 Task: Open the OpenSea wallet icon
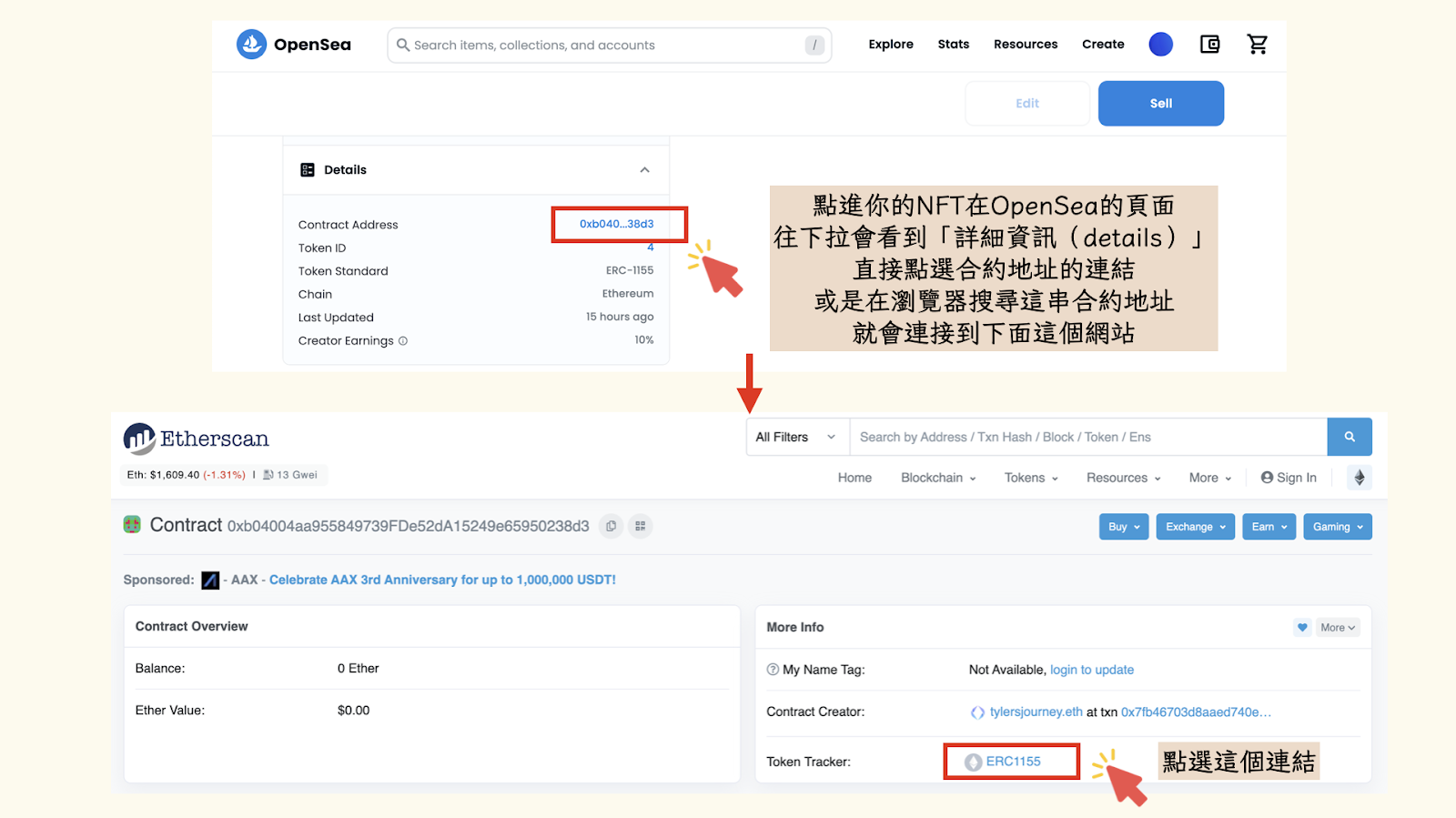pyautogui.click(x=1209, y=44)
